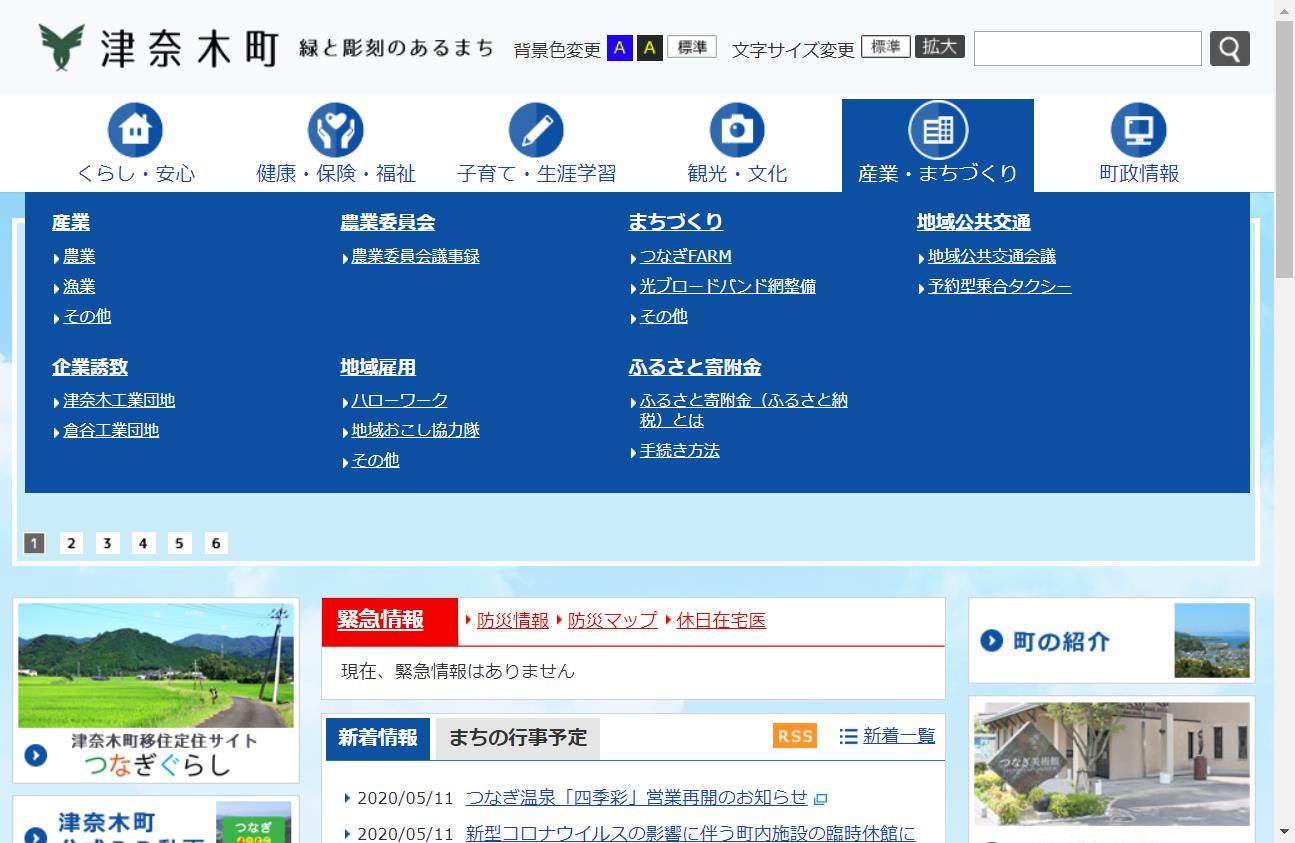The width and height of the screenshot is (1295, 843).
Task: Click the 健康・保険・福祉 heart icon
Action: 336,128
